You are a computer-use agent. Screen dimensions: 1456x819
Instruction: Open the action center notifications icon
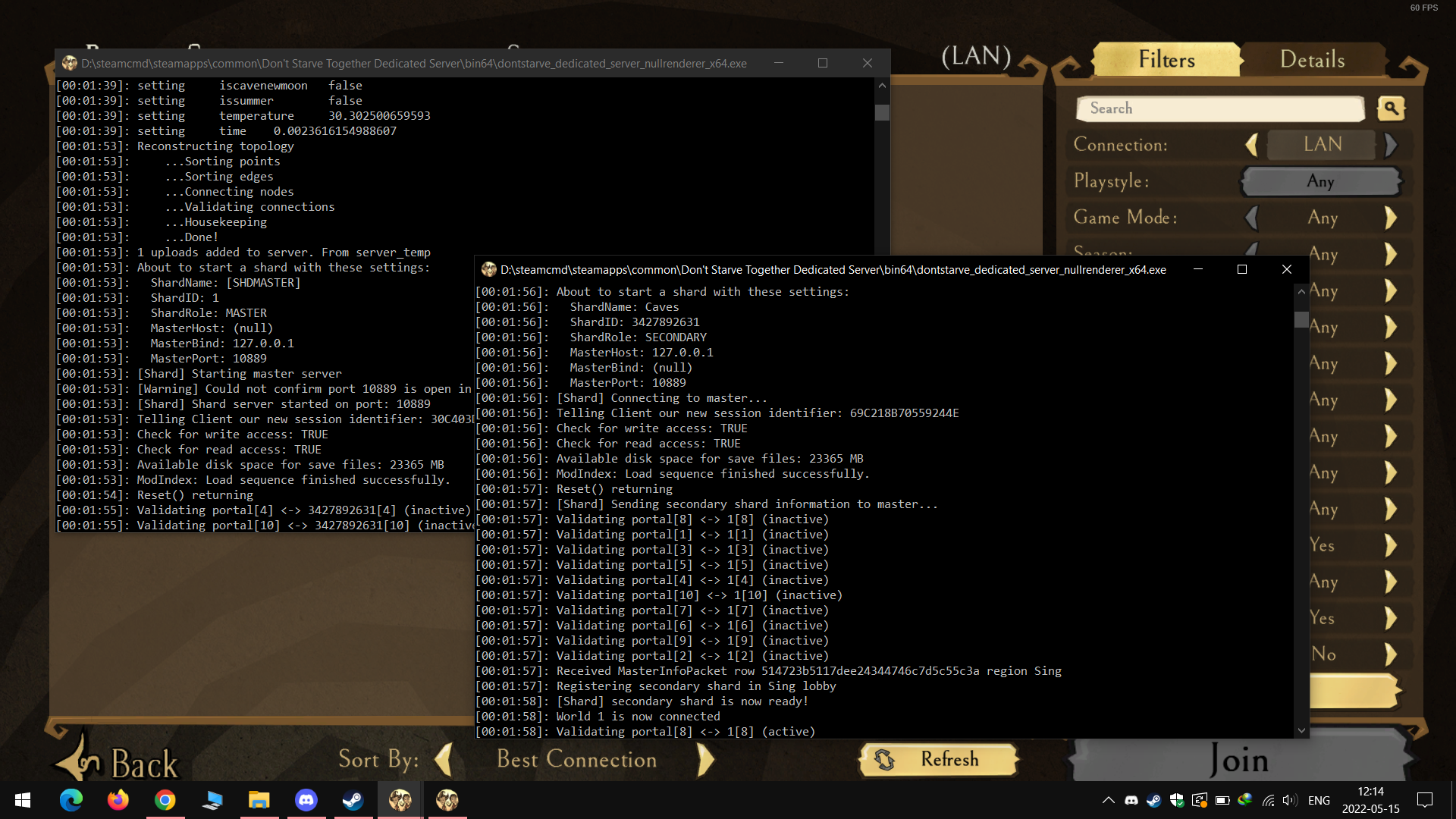point(1425,800)
